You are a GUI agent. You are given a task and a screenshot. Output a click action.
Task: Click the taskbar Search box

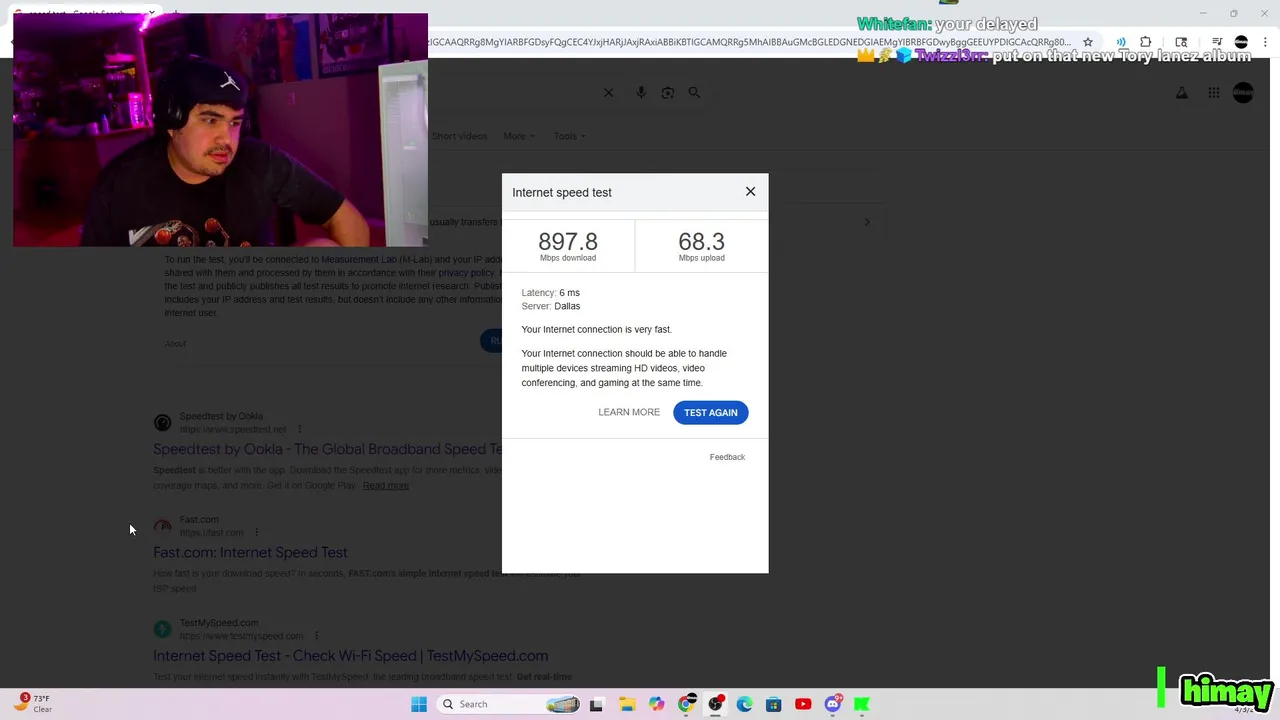pos(510,704)
